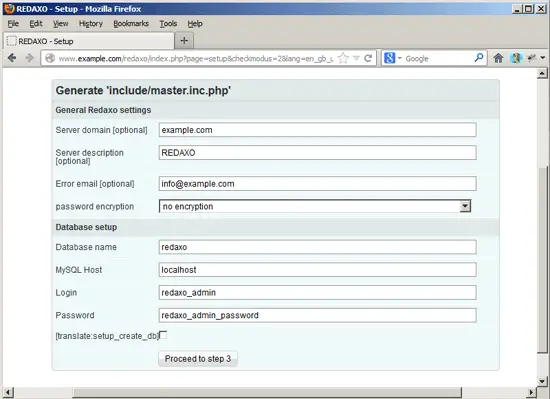This screenshot has height=399, width=550.
Task: Click the Google search engine icon
Action: 389,58
